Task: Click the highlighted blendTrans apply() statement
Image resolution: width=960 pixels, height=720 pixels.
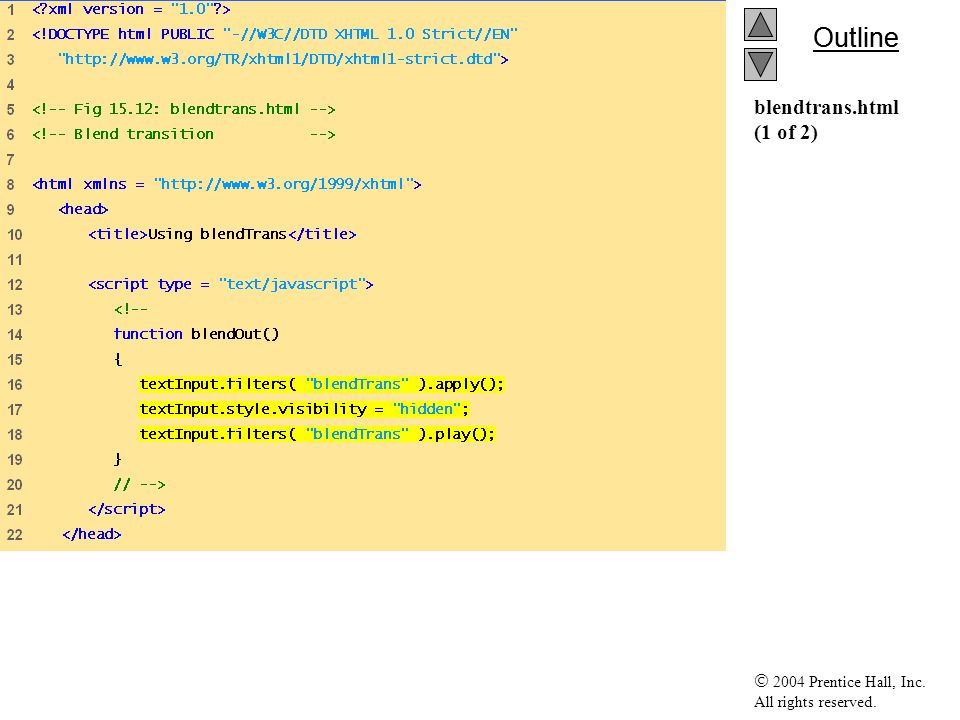Action: (321, 384)
